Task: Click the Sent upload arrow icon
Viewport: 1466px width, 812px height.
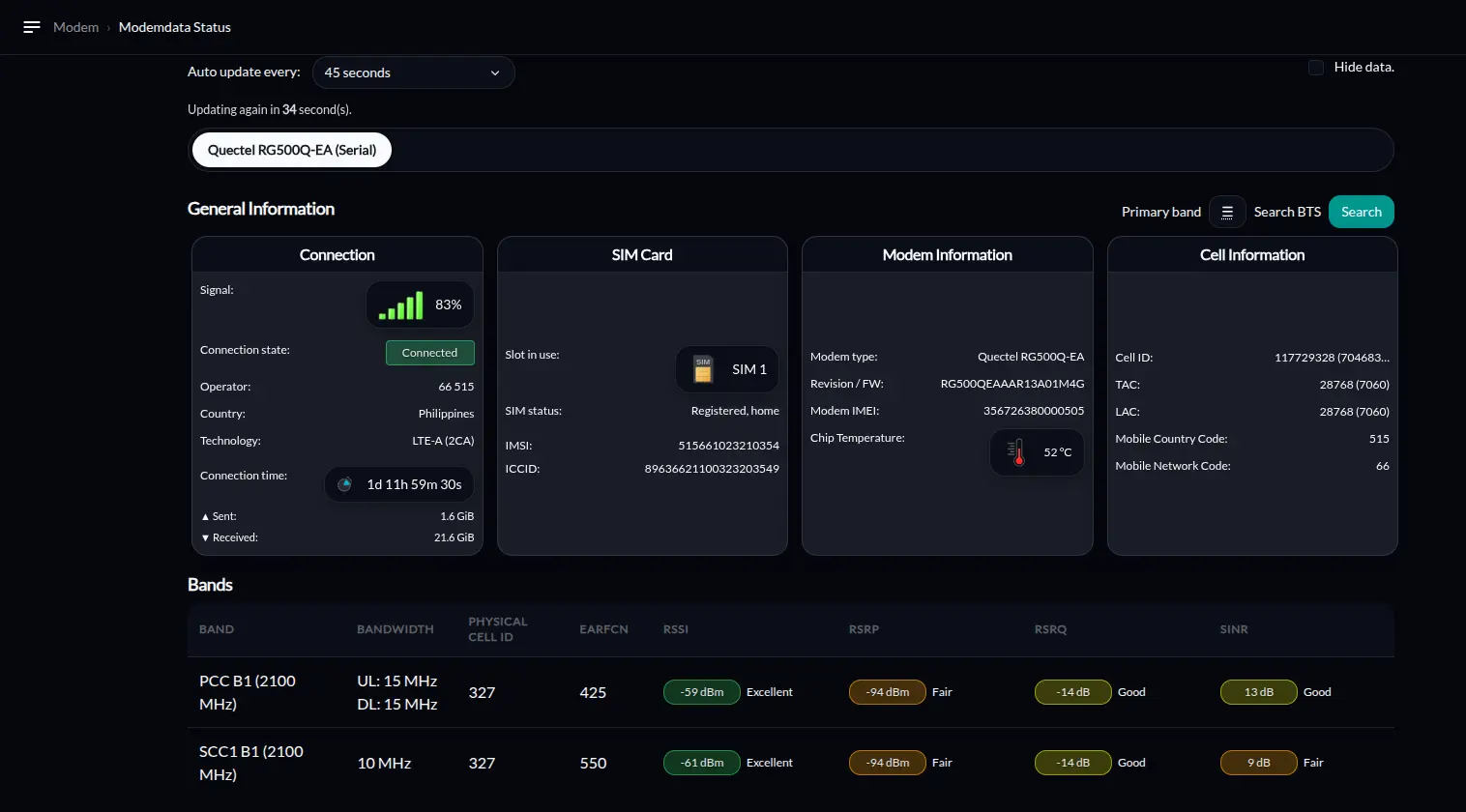Action: click(x=205, y=517)
